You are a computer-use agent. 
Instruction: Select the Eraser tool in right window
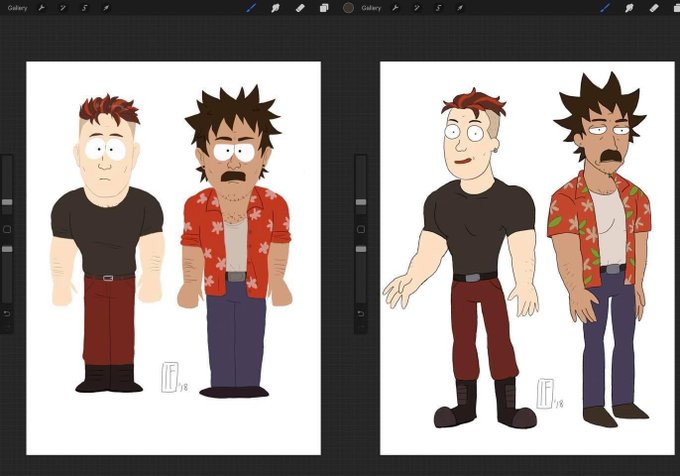point(654,8)
